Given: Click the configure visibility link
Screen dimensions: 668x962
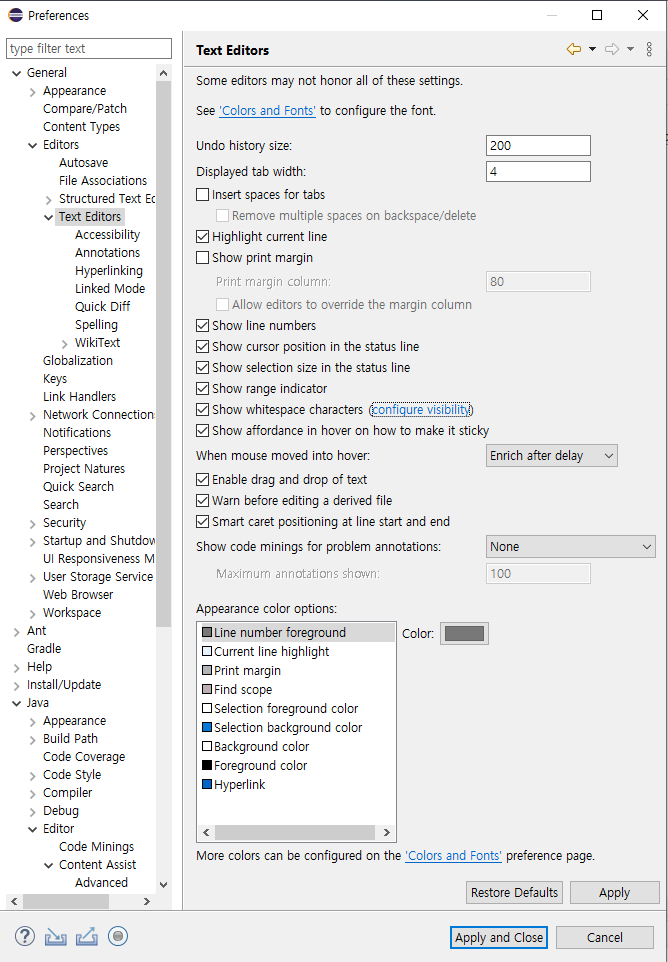Looking at the screenshot, I should tap(421, 409).
